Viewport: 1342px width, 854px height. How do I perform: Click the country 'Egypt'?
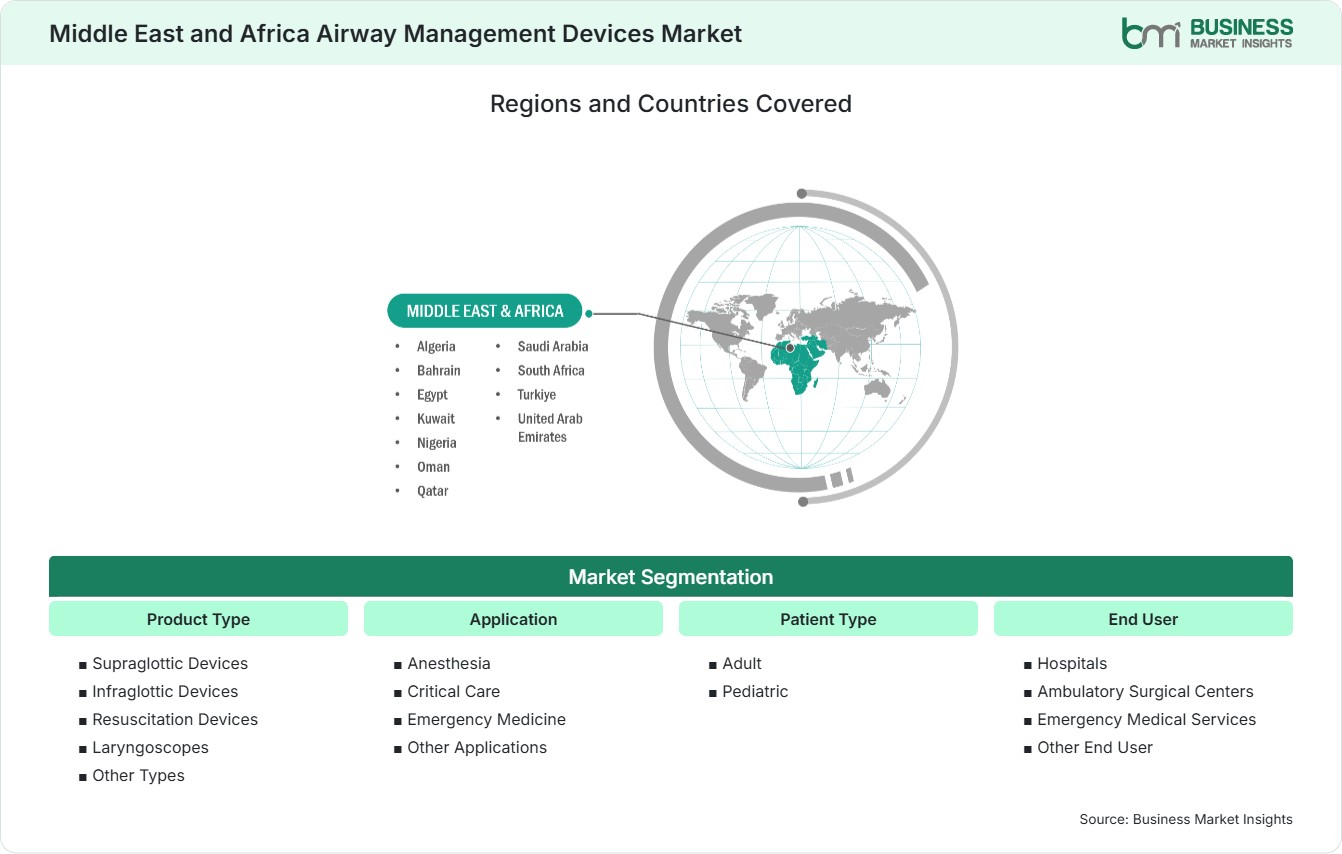(x=432, y=395)
